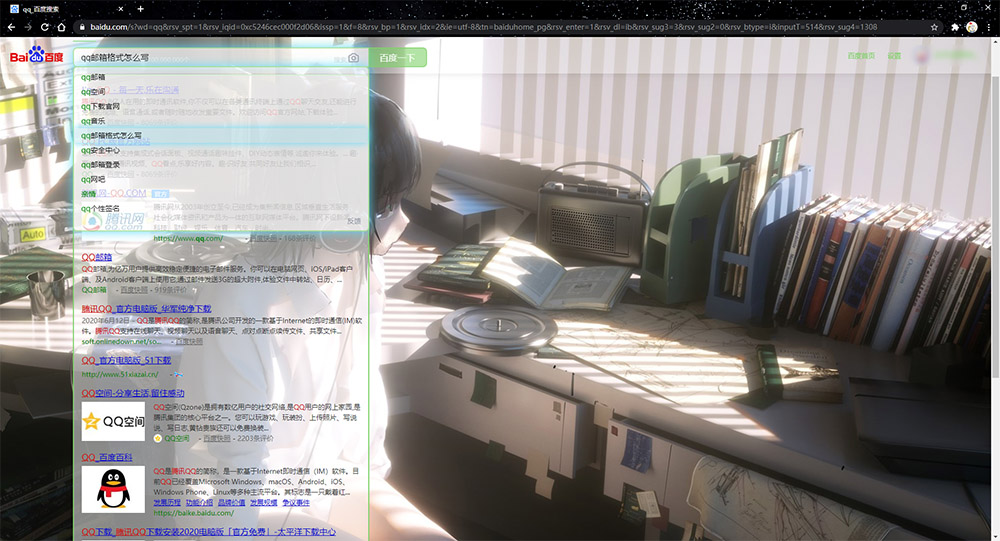Open http://www.51xiazai.cn/ green URL

(x=120, y=374)
